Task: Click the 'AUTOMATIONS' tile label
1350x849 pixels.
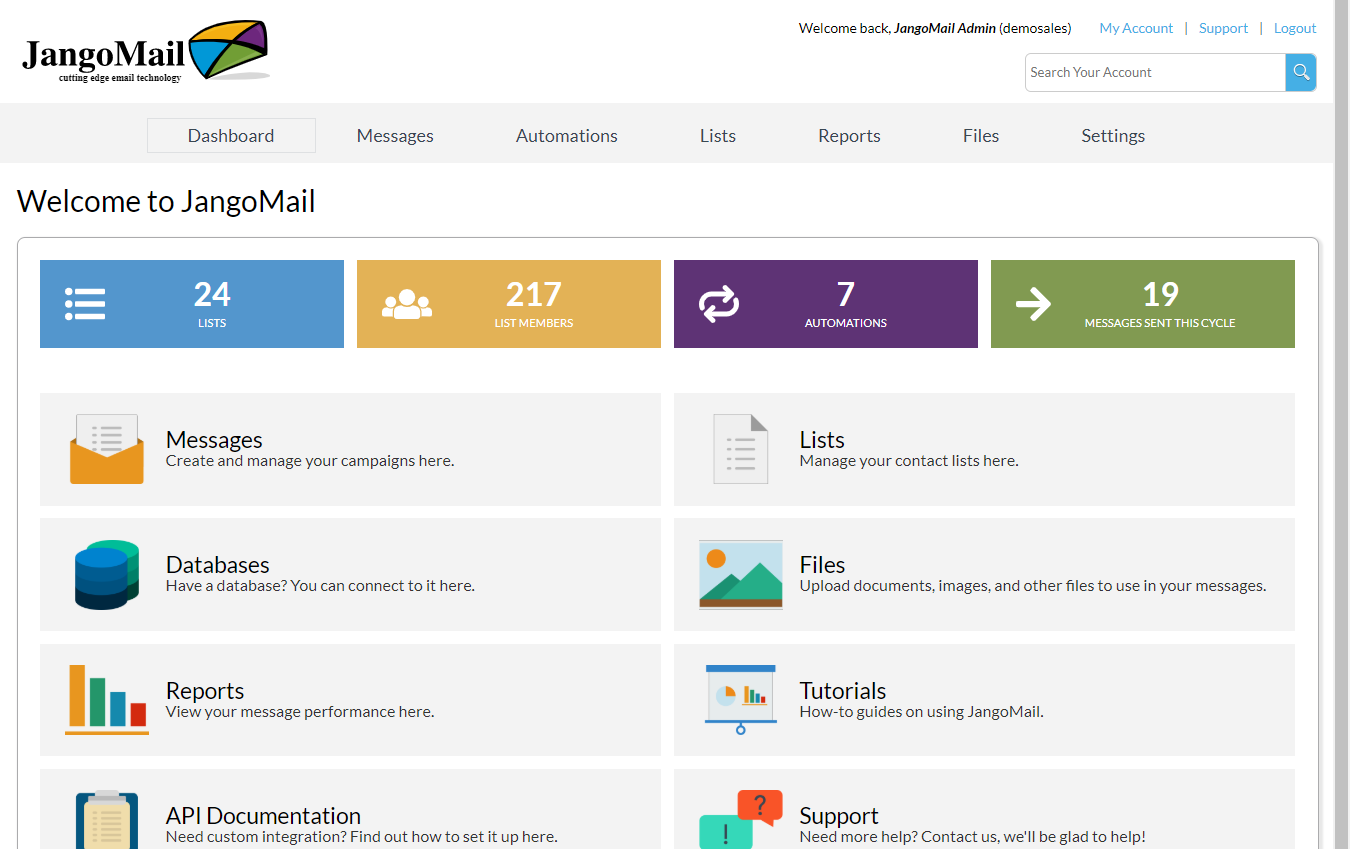Action: click(x=846, y=323)
